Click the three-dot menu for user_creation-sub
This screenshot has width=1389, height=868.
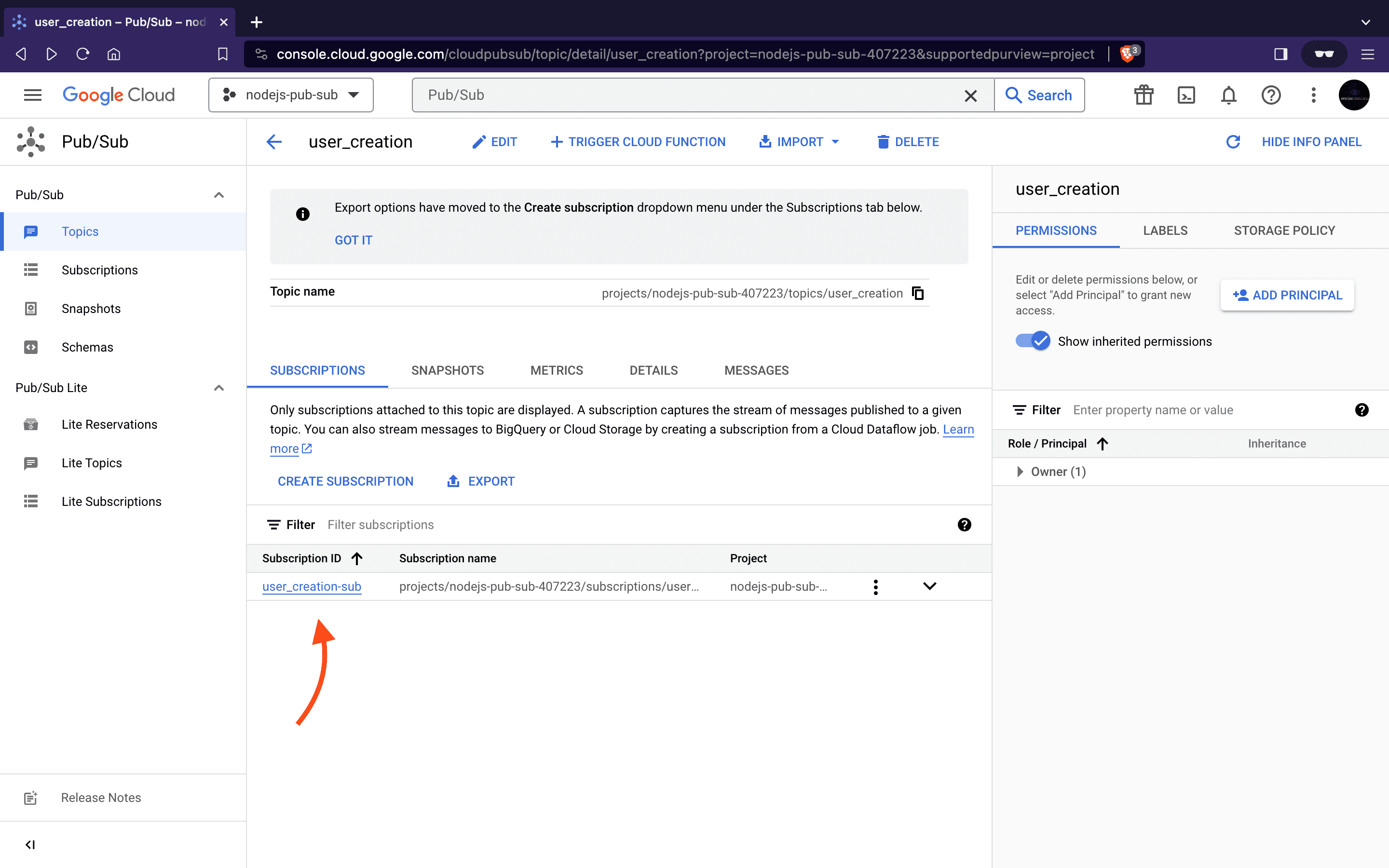tap(875, 586)
